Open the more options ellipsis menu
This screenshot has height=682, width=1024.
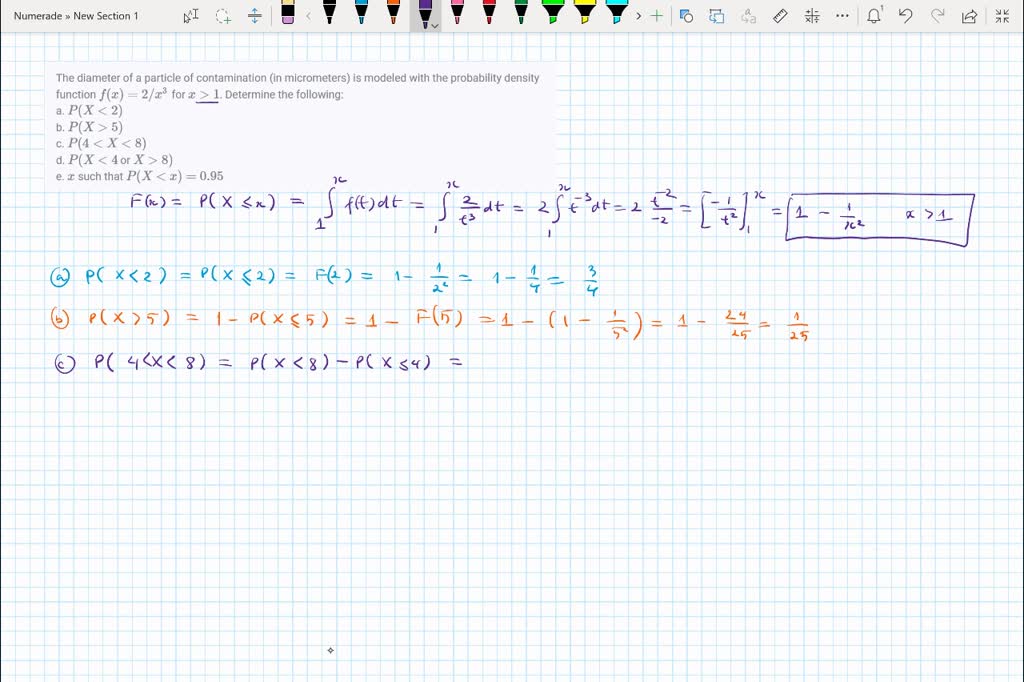click(842, 16)
